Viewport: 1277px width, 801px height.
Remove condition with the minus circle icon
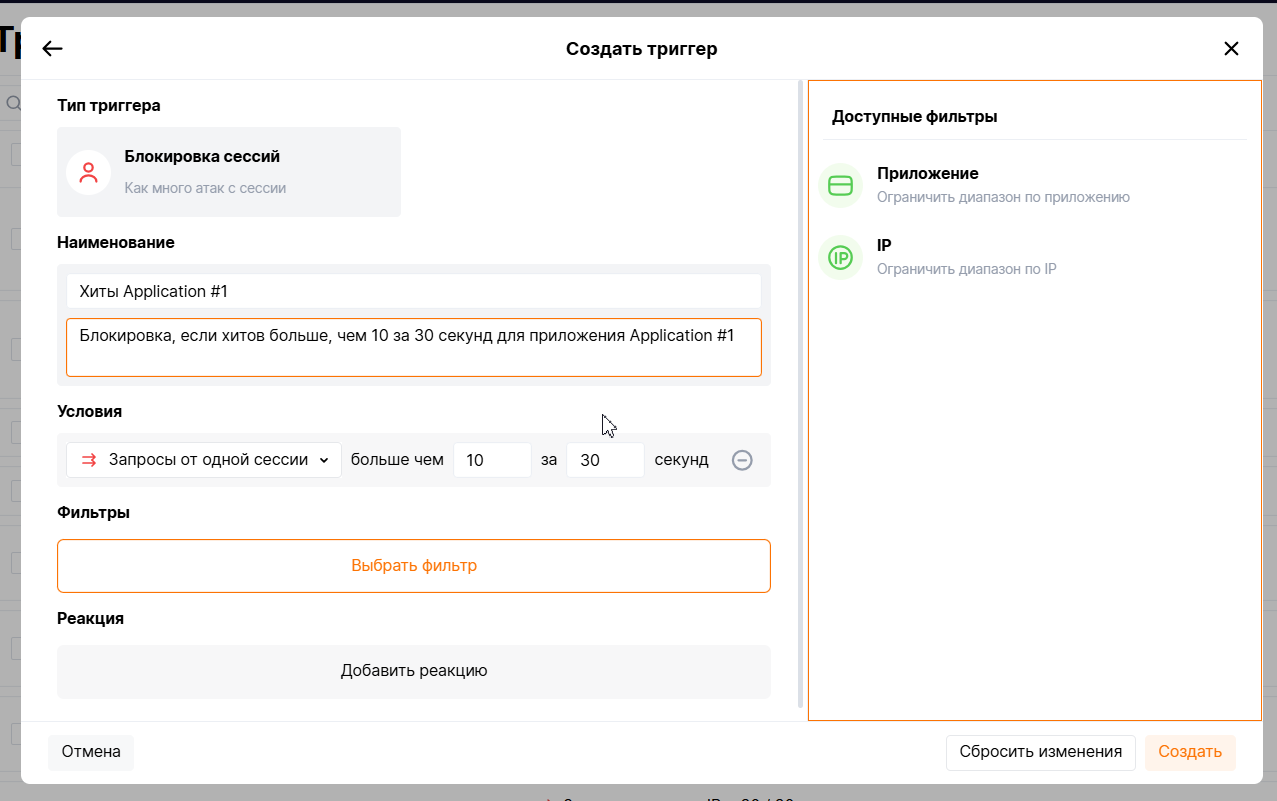pos(742,460)
